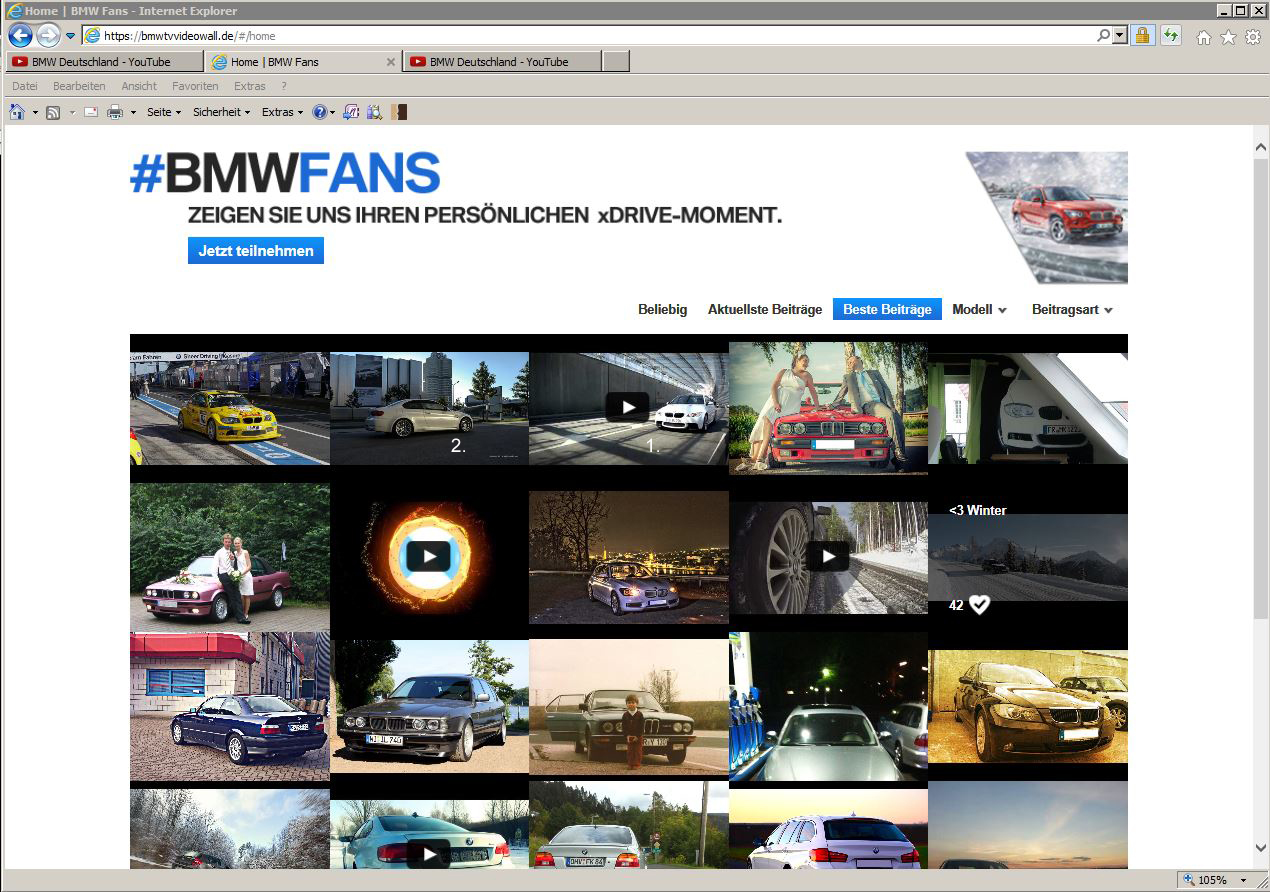Play the fiery ring video
The image size is (1270, 892).
(x=429, y=556)
